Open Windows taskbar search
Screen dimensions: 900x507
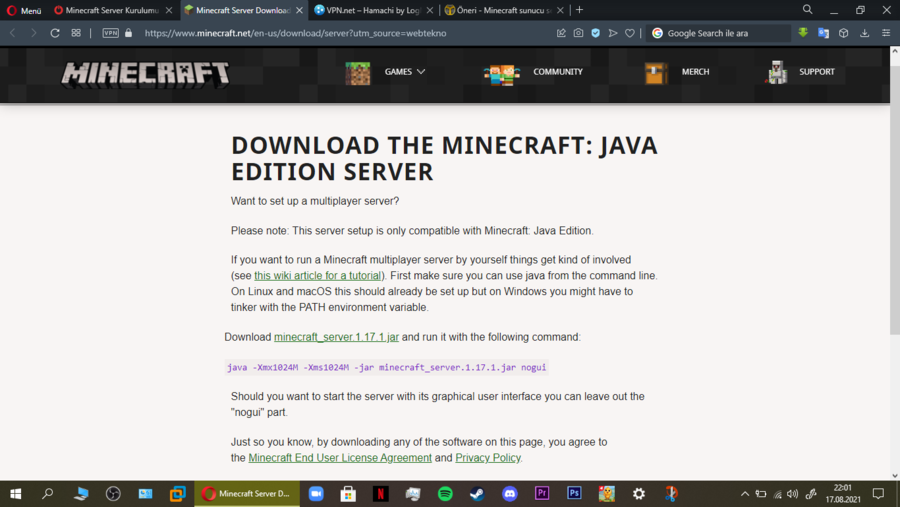click(48, 494)
